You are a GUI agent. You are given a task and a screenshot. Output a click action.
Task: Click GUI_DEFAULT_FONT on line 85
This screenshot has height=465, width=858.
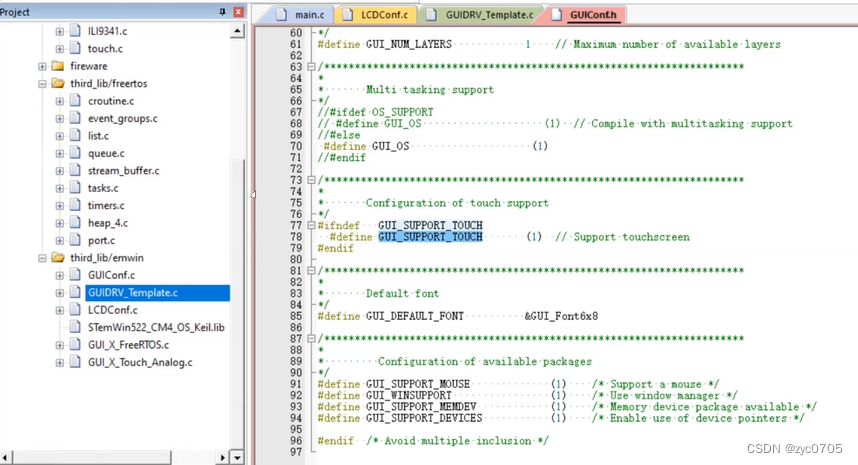[x=414, y=316]
